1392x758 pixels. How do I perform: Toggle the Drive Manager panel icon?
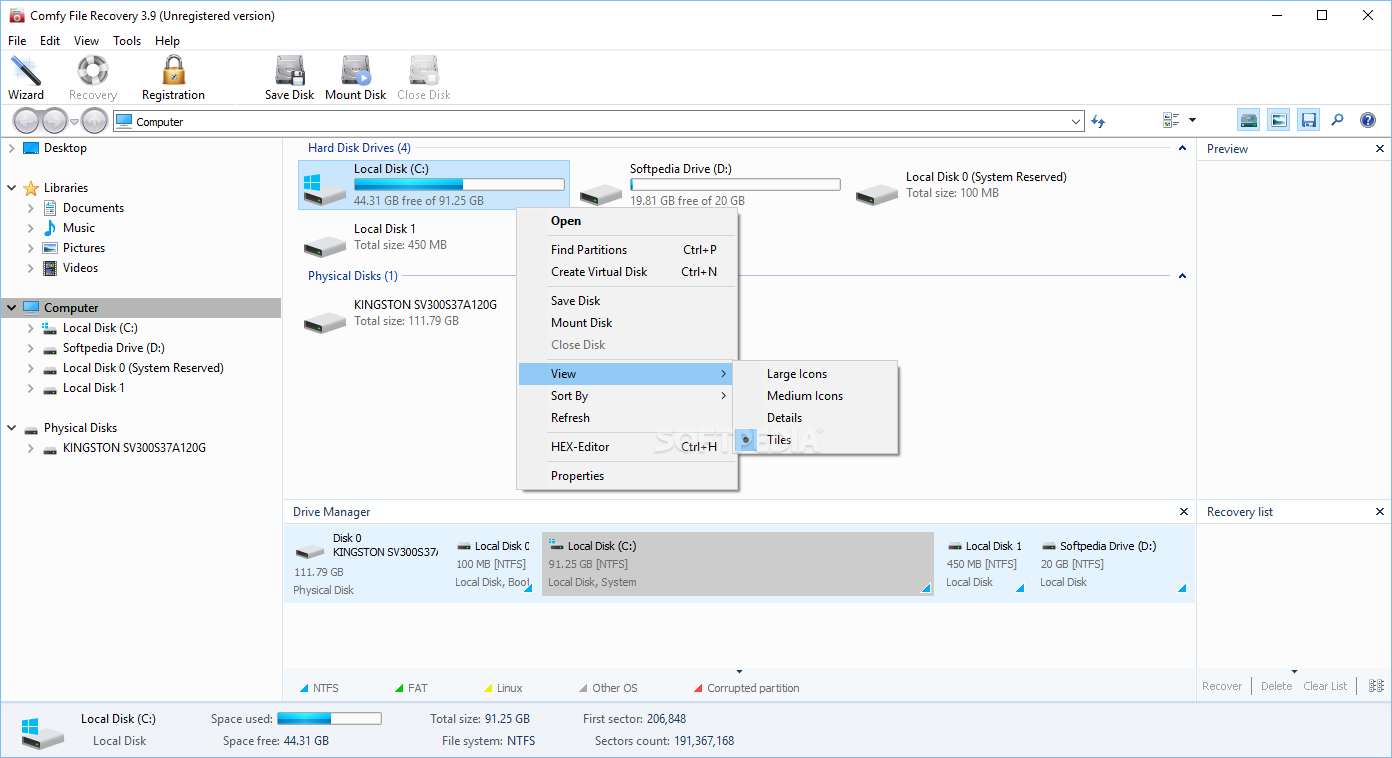pyautogui.click(x=1249, y=121)
